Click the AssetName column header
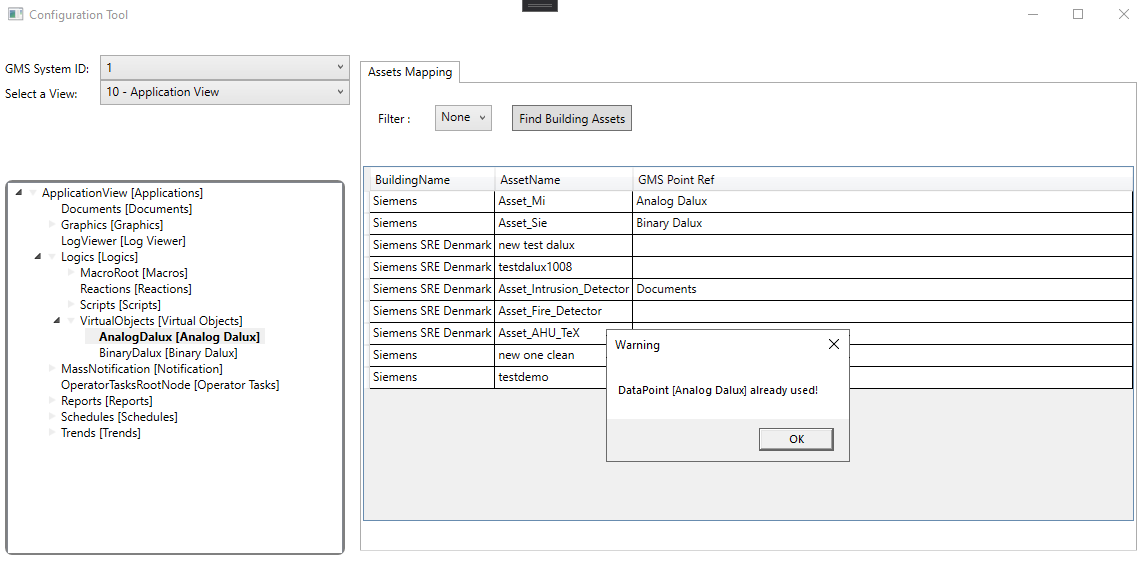The width and height of the screenshot is (1143, 561). point(530,180)
